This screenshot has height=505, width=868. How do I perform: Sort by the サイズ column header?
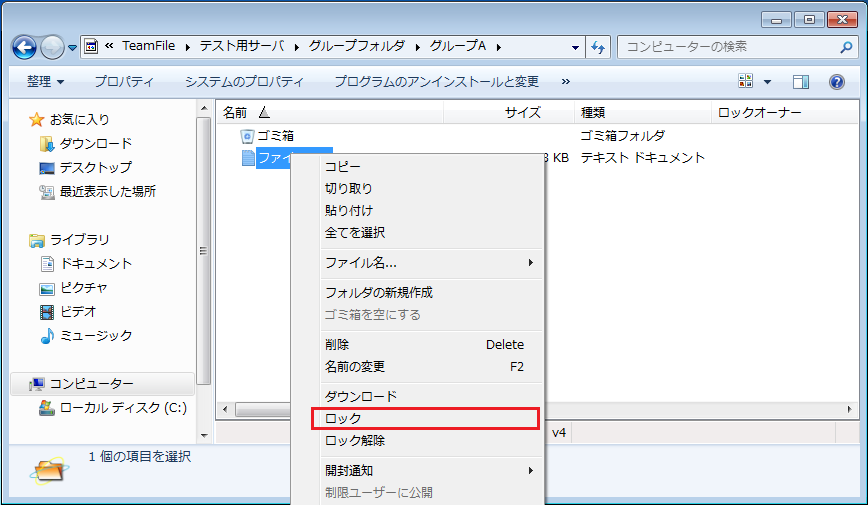pos(522,113)
